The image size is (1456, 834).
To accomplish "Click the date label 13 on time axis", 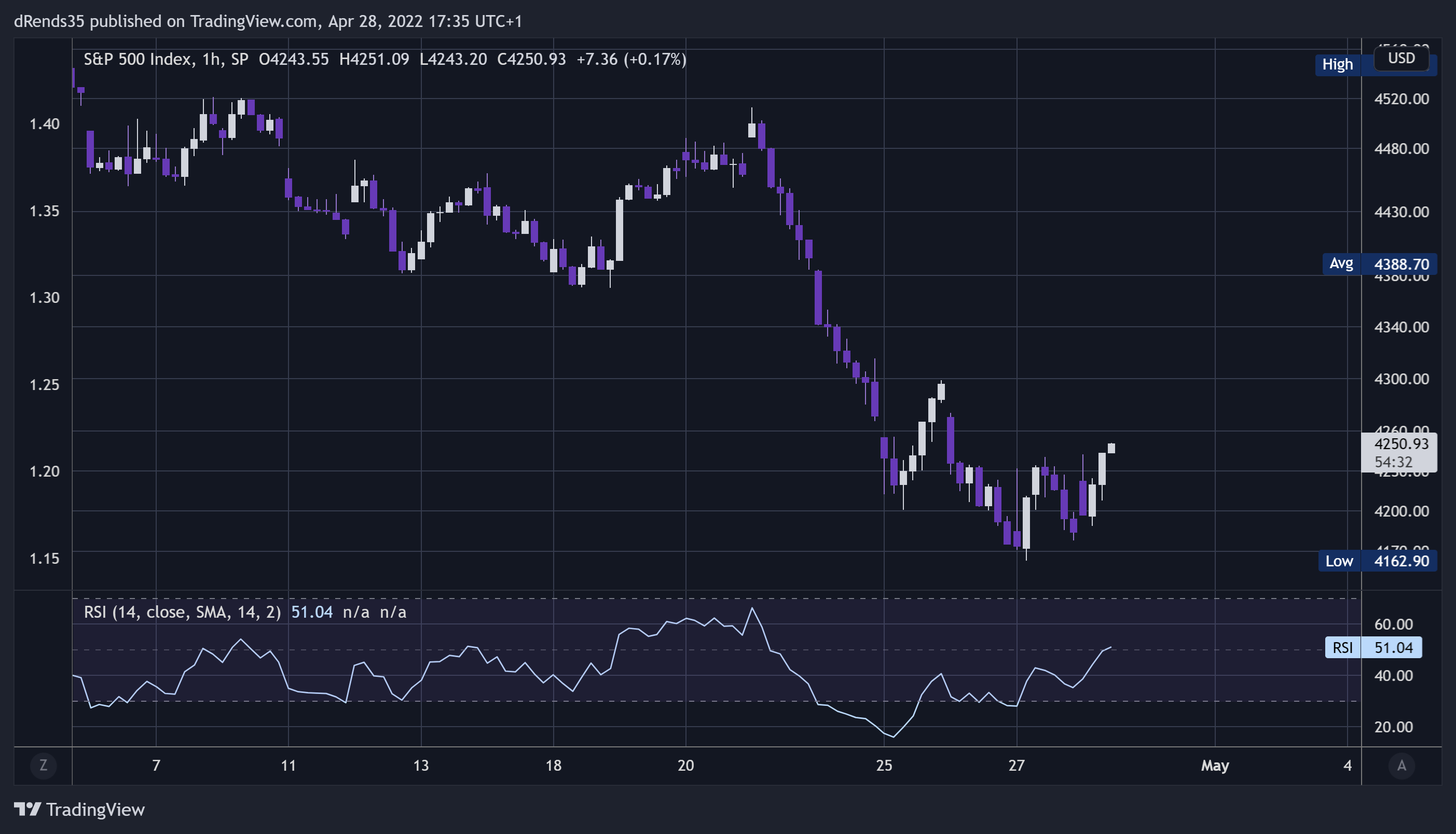I will pyautogui.click(x=421, y=766).
